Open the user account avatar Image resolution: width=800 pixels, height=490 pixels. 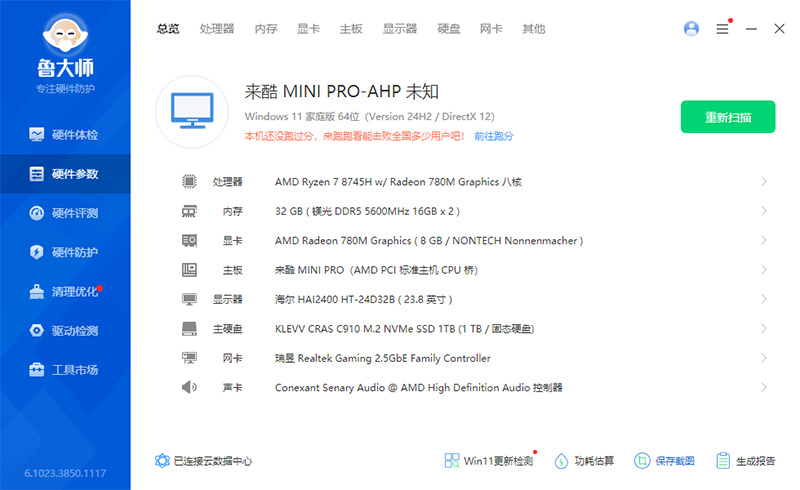click(691, 29)
